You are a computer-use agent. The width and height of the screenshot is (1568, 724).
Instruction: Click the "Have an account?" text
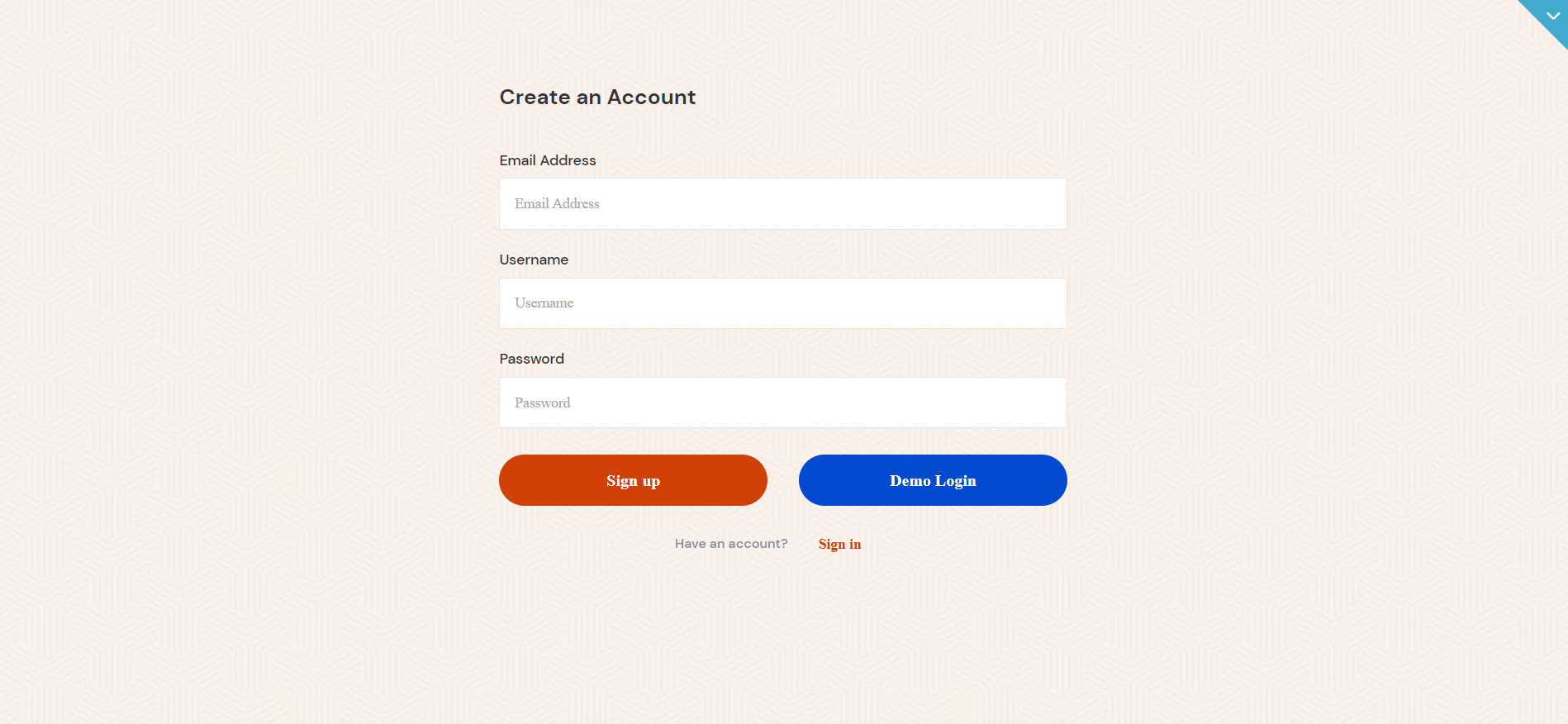coord(731,544)
